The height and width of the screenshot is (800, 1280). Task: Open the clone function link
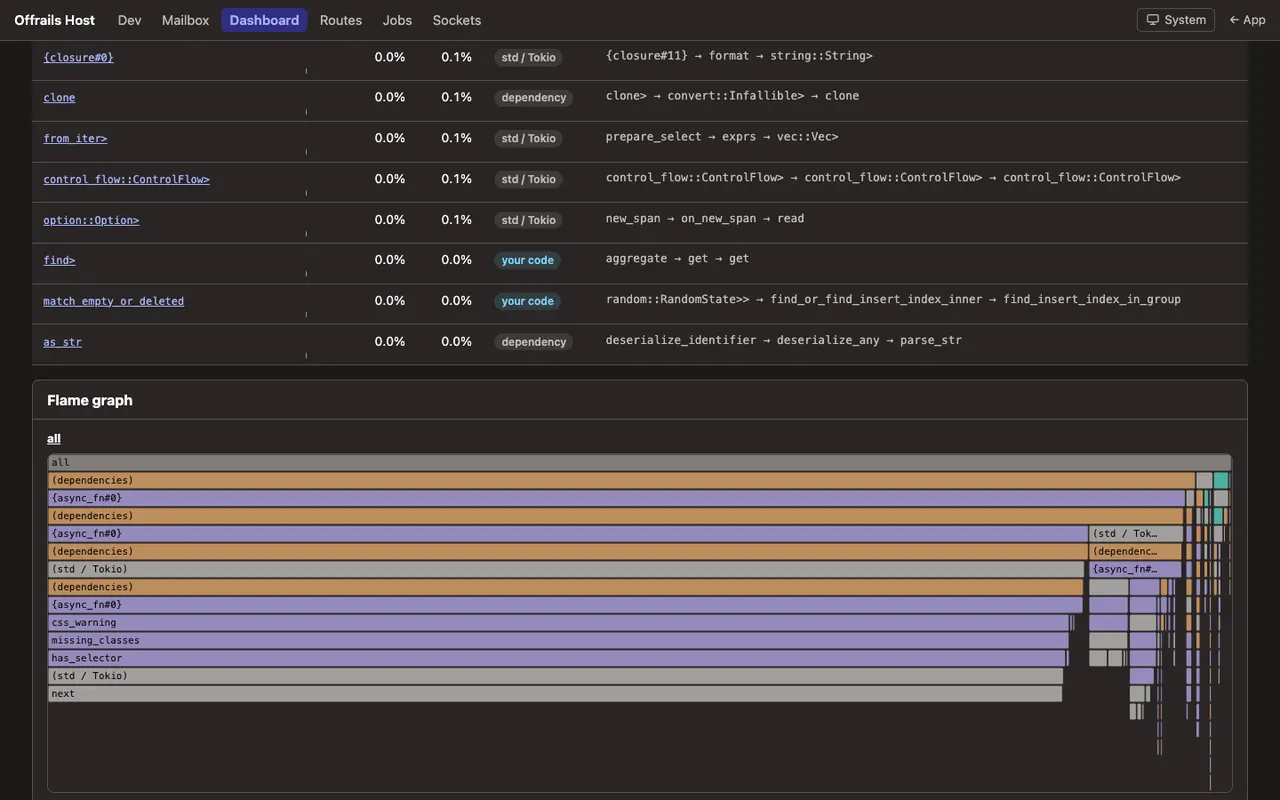[59, 97]
